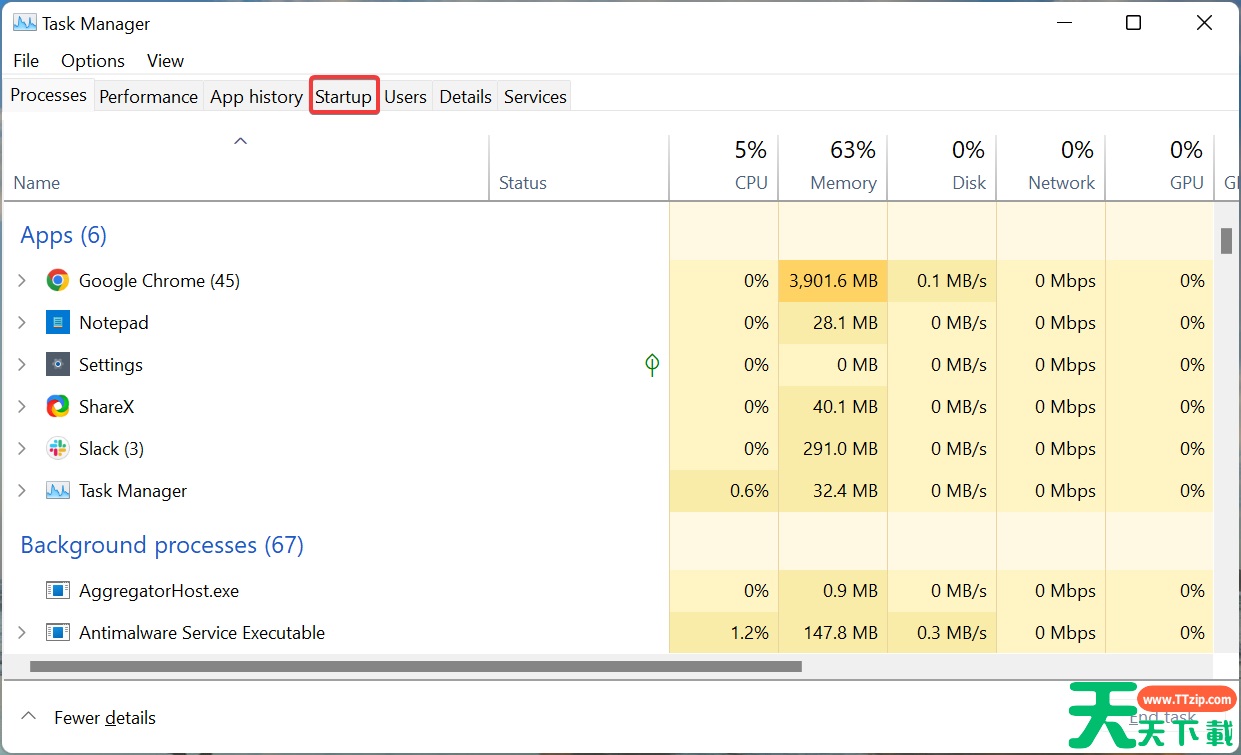Click the Notepad icon in Apps list
Viewport: 1241px width, 755px height.
point(58,323)
